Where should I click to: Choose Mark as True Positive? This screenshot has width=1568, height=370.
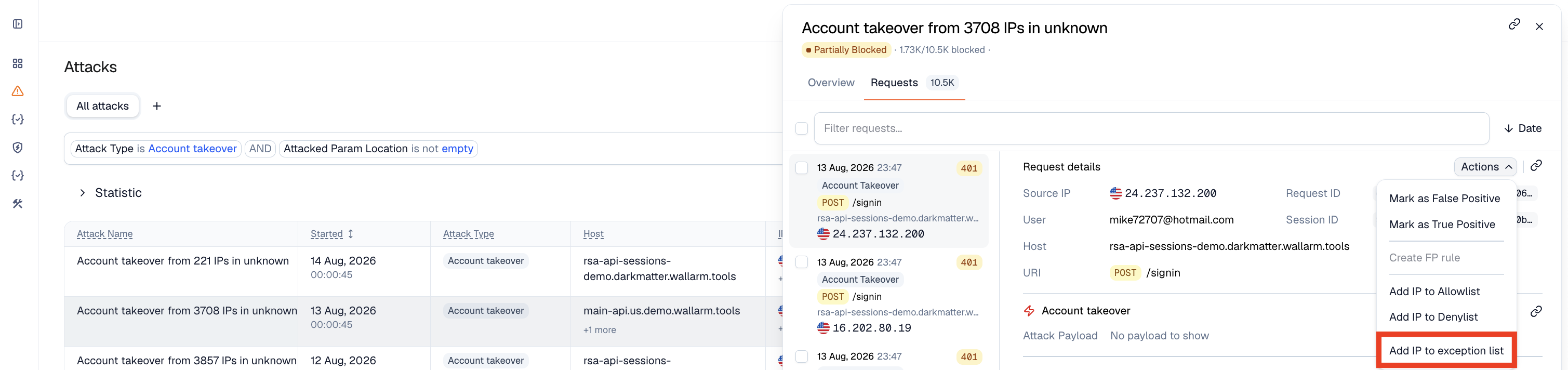pyautogui.click(x=1441, y=224)
